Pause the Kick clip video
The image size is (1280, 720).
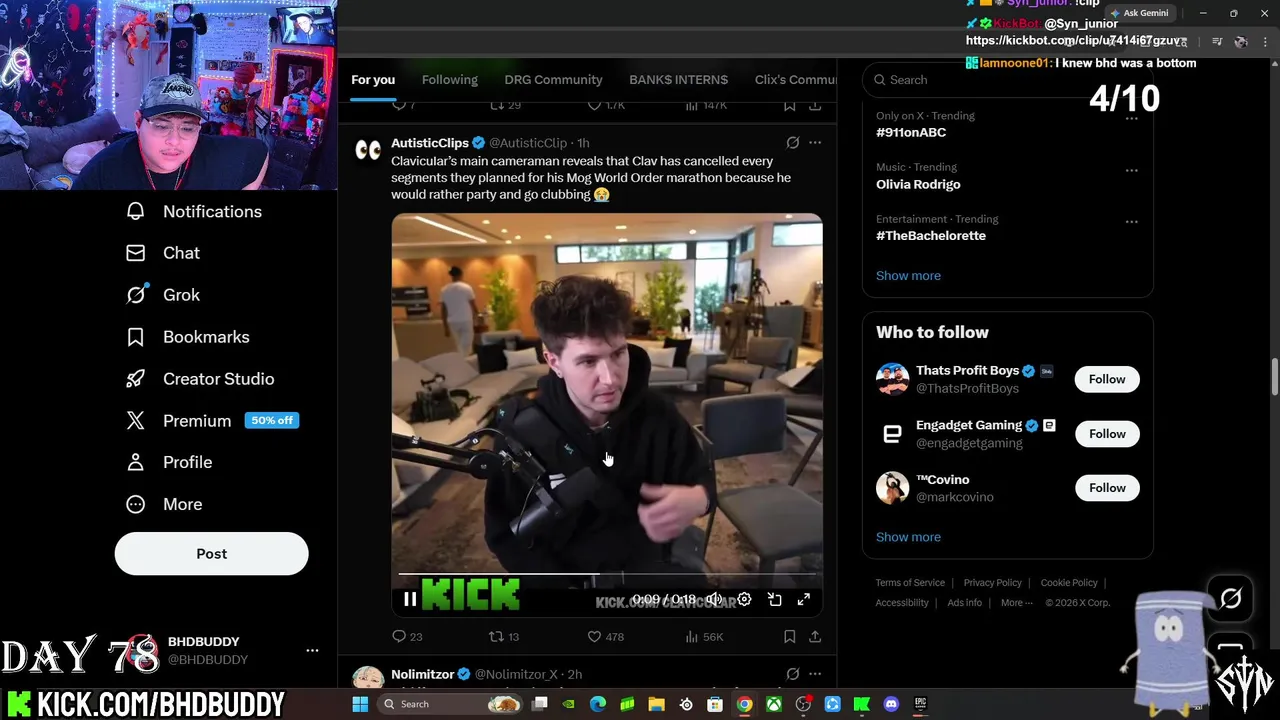410,599
